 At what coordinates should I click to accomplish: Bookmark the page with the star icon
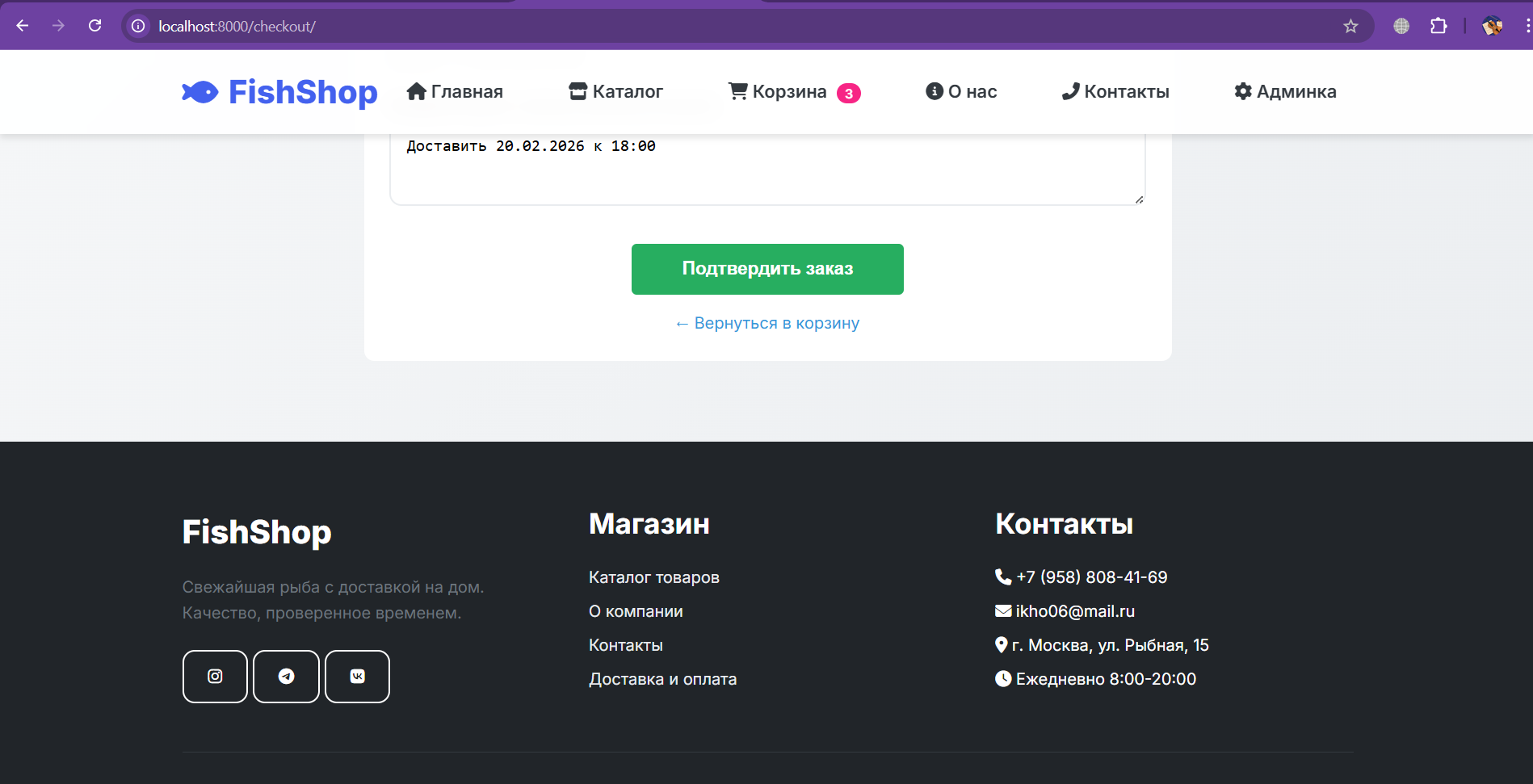pos(1351,25)
